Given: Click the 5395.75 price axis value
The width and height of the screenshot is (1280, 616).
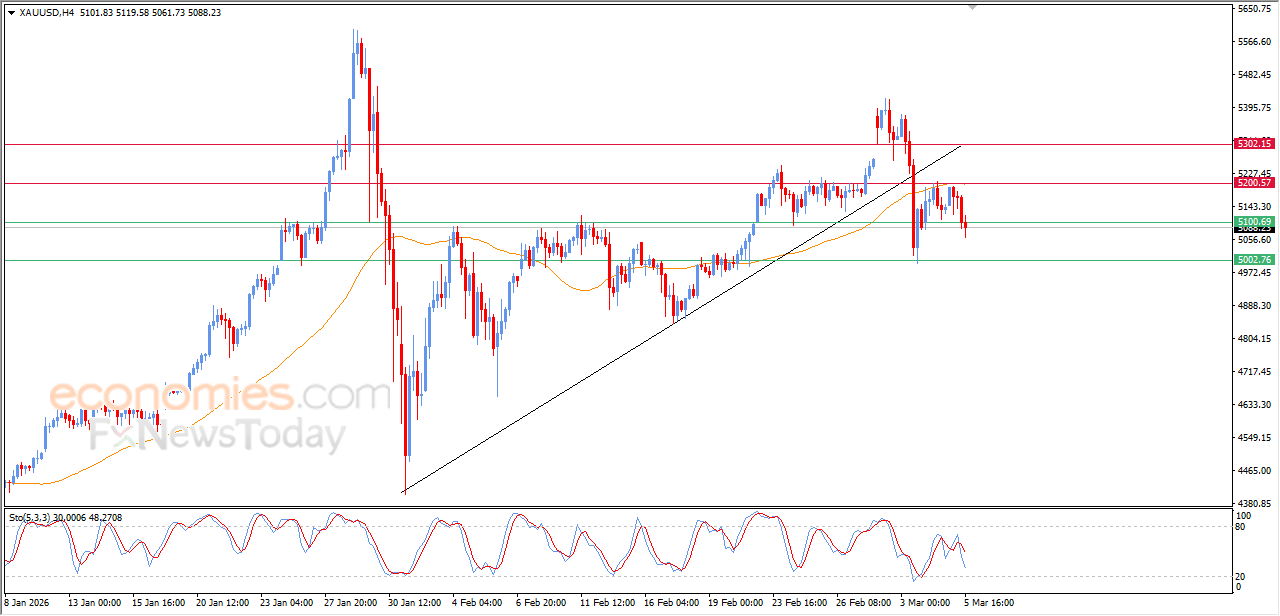Looking at the screenshot, I should [x=1255, y=107].
